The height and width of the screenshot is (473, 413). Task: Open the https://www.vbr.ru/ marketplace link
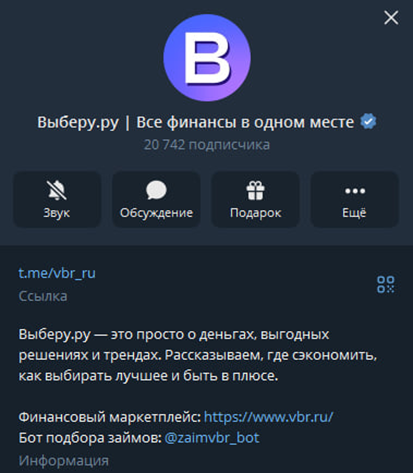pos(268,417)
